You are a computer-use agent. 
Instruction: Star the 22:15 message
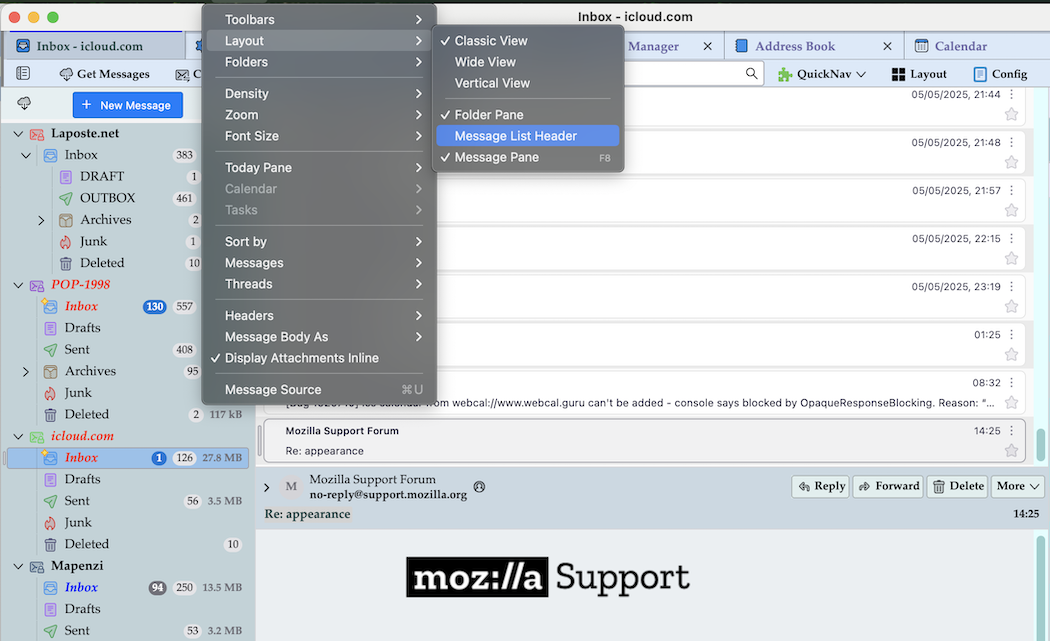pos(1011,259)
